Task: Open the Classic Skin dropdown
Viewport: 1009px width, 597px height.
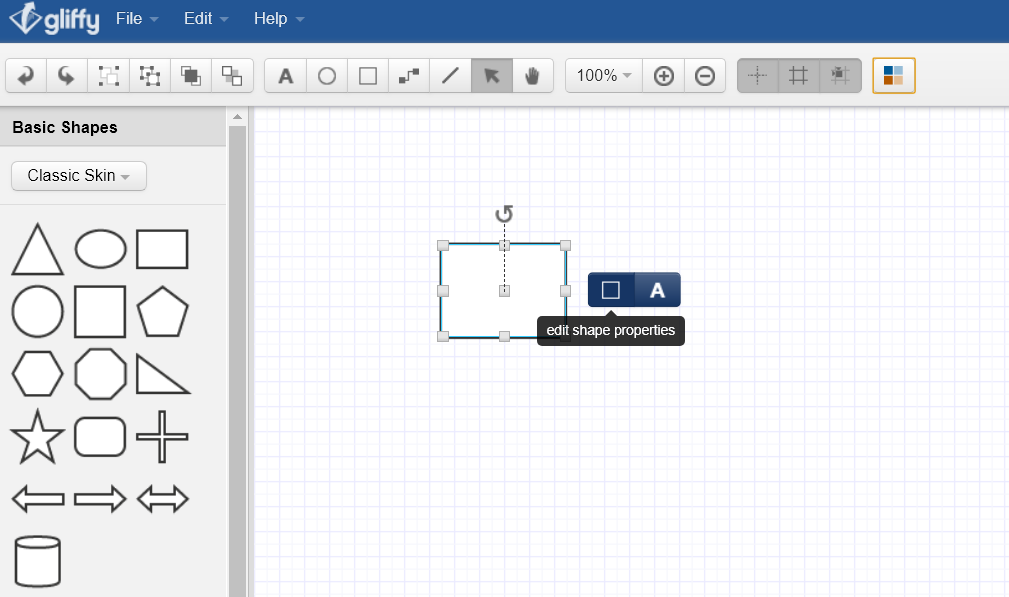Action: click(79, 176)
